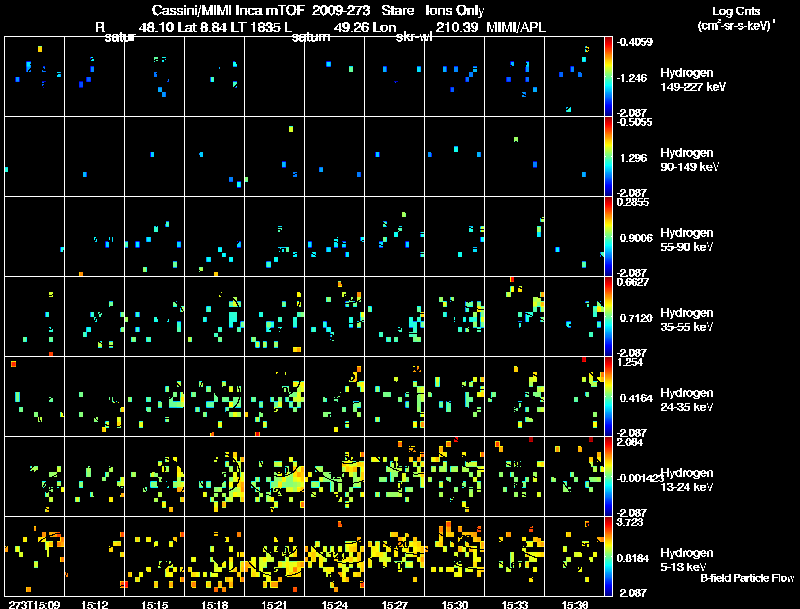Image resolution: width=800 pixels, height=609 pixels.
Task: Click the '0.4164' color scale value
Action: 636,398
